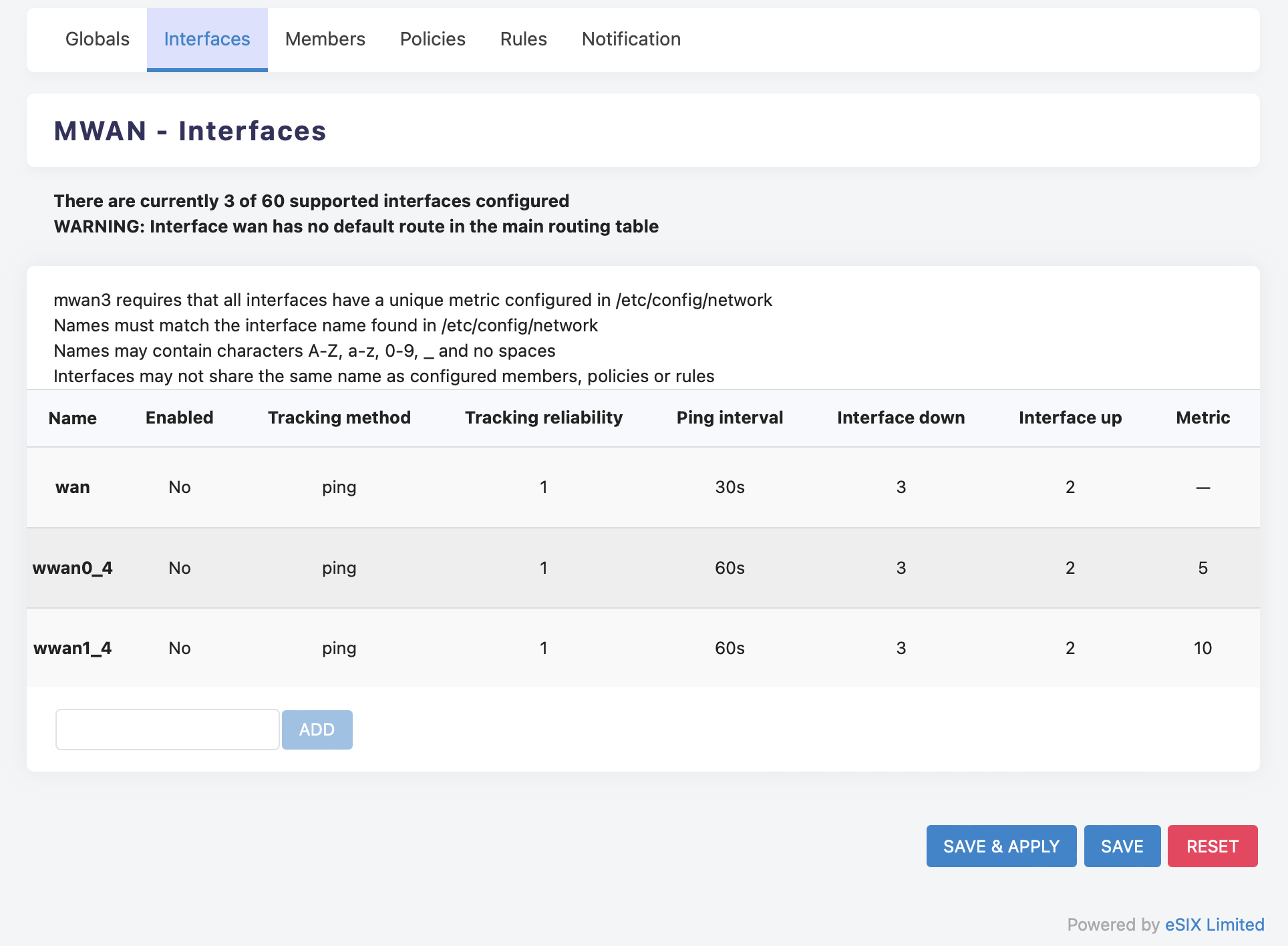Select the Interfaces tab
The height and width of the screenshot is (946, 1288).
coord(207,39)
